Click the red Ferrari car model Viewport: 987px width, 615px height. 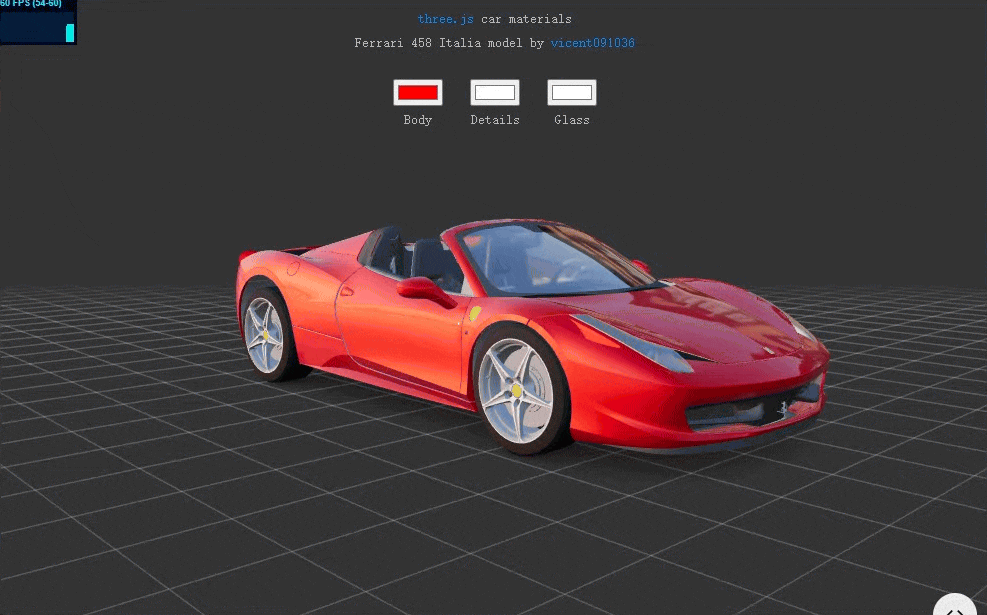pos(533,336)
